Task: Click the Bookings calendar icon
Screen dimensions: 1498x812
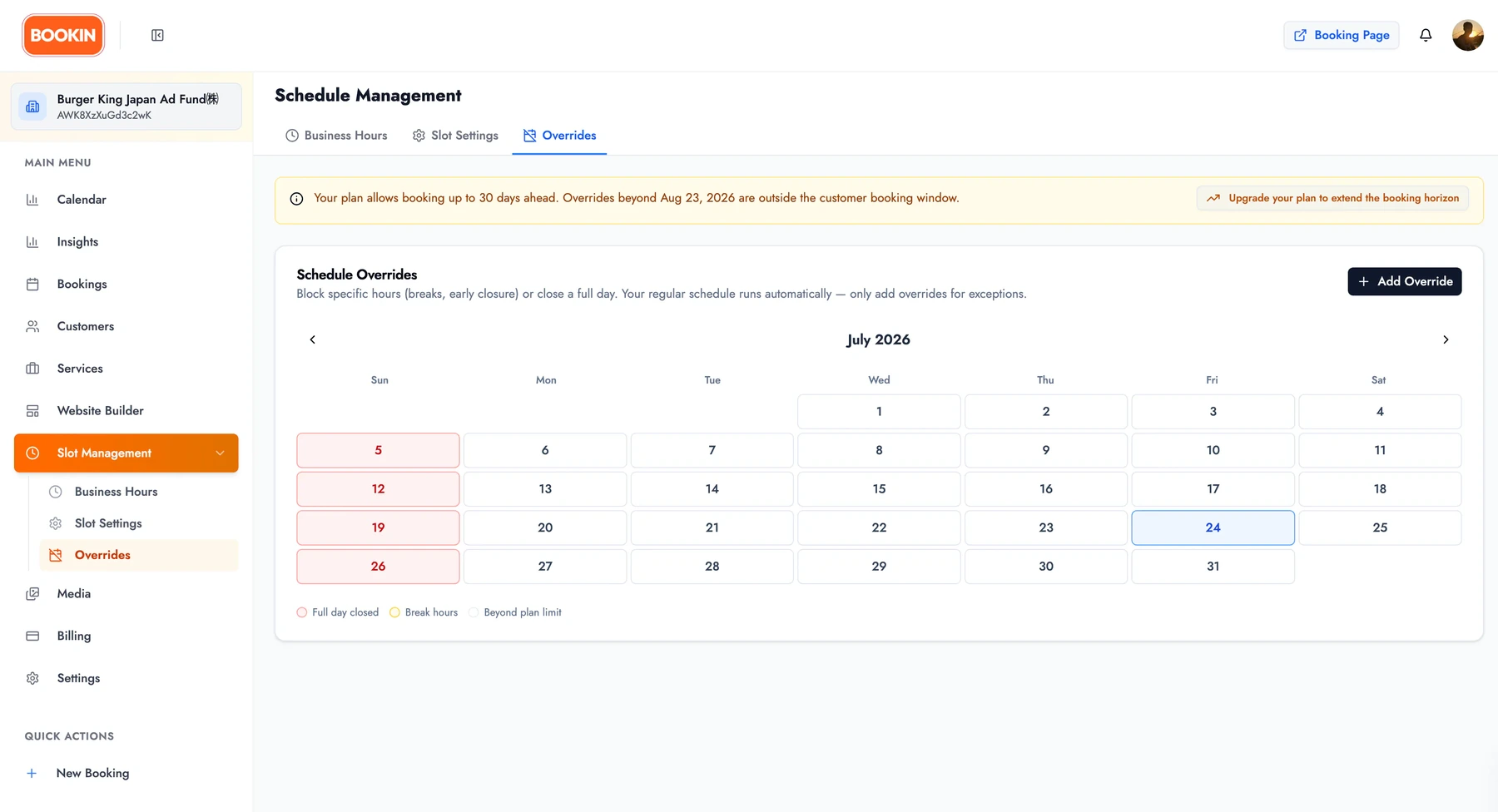Action: tap(32, 285)
